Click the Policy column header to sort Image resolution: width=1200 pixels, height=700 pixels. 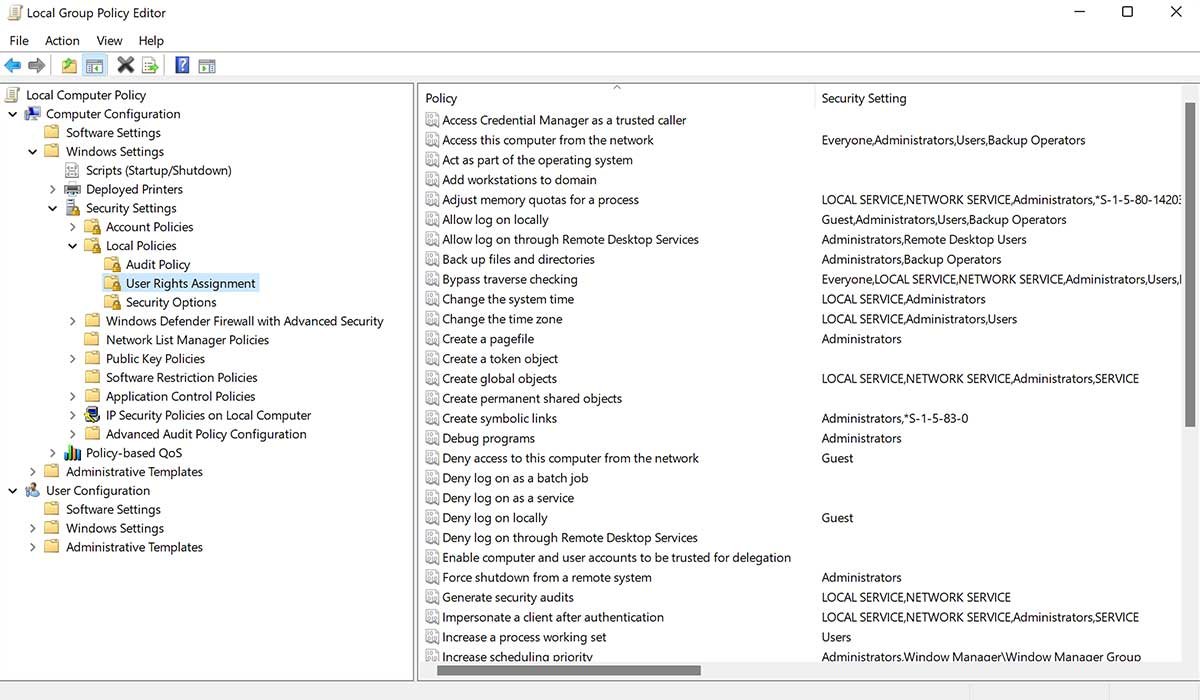point(440,97)
